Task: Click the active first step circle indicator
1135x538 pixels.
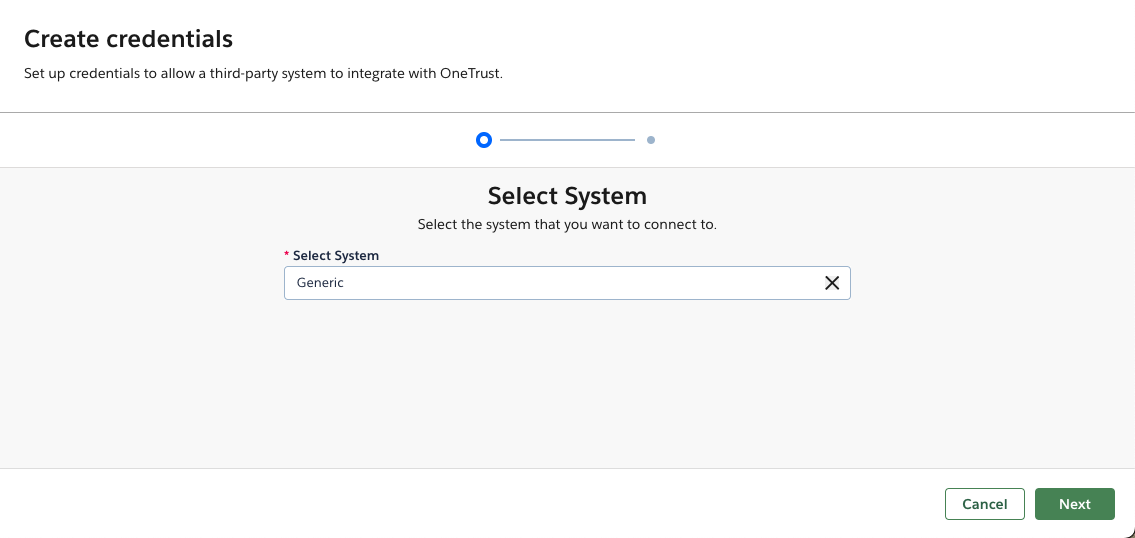Action: [484, 140]
